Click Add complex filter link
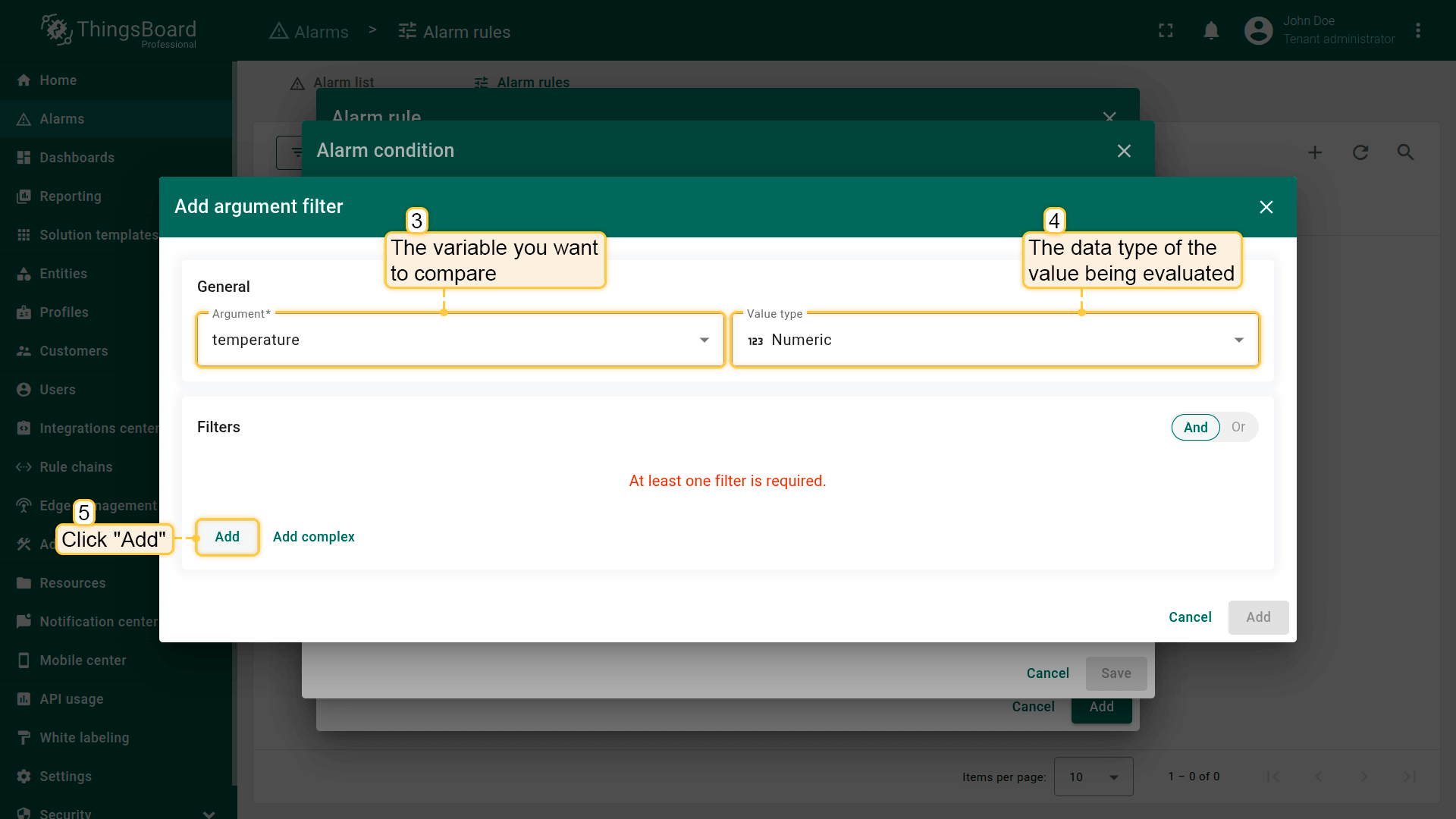The image size is (1456, 819). tap(313, 537)
